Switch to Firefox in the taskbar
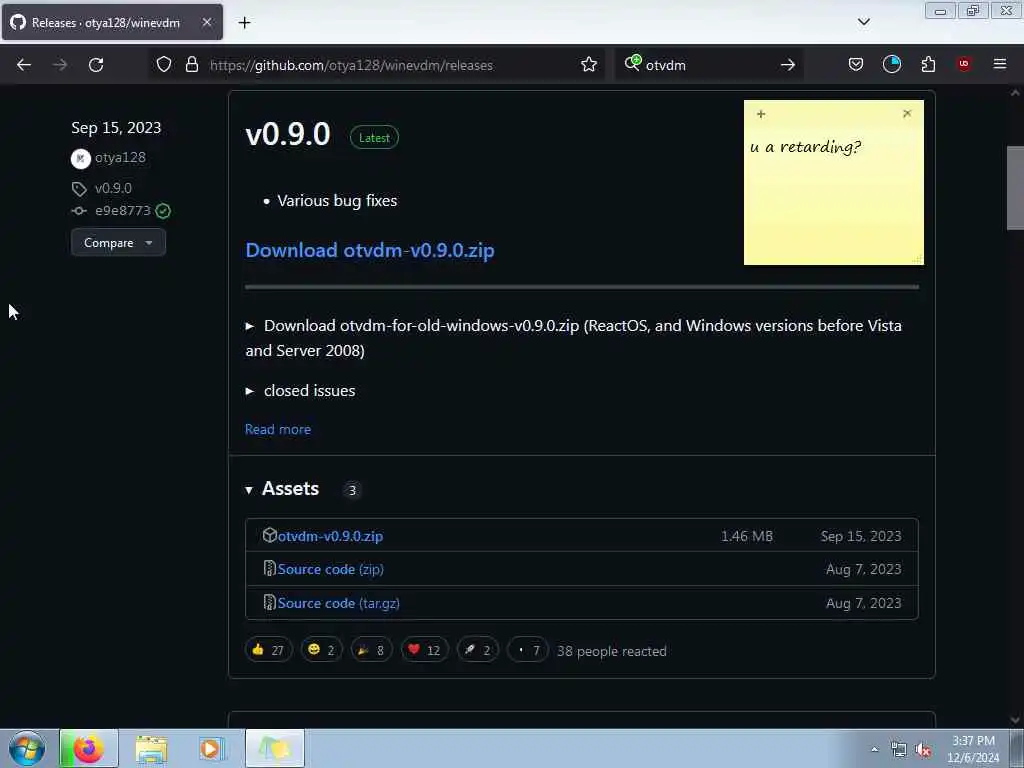1024x768 pixels. (89, 748)
